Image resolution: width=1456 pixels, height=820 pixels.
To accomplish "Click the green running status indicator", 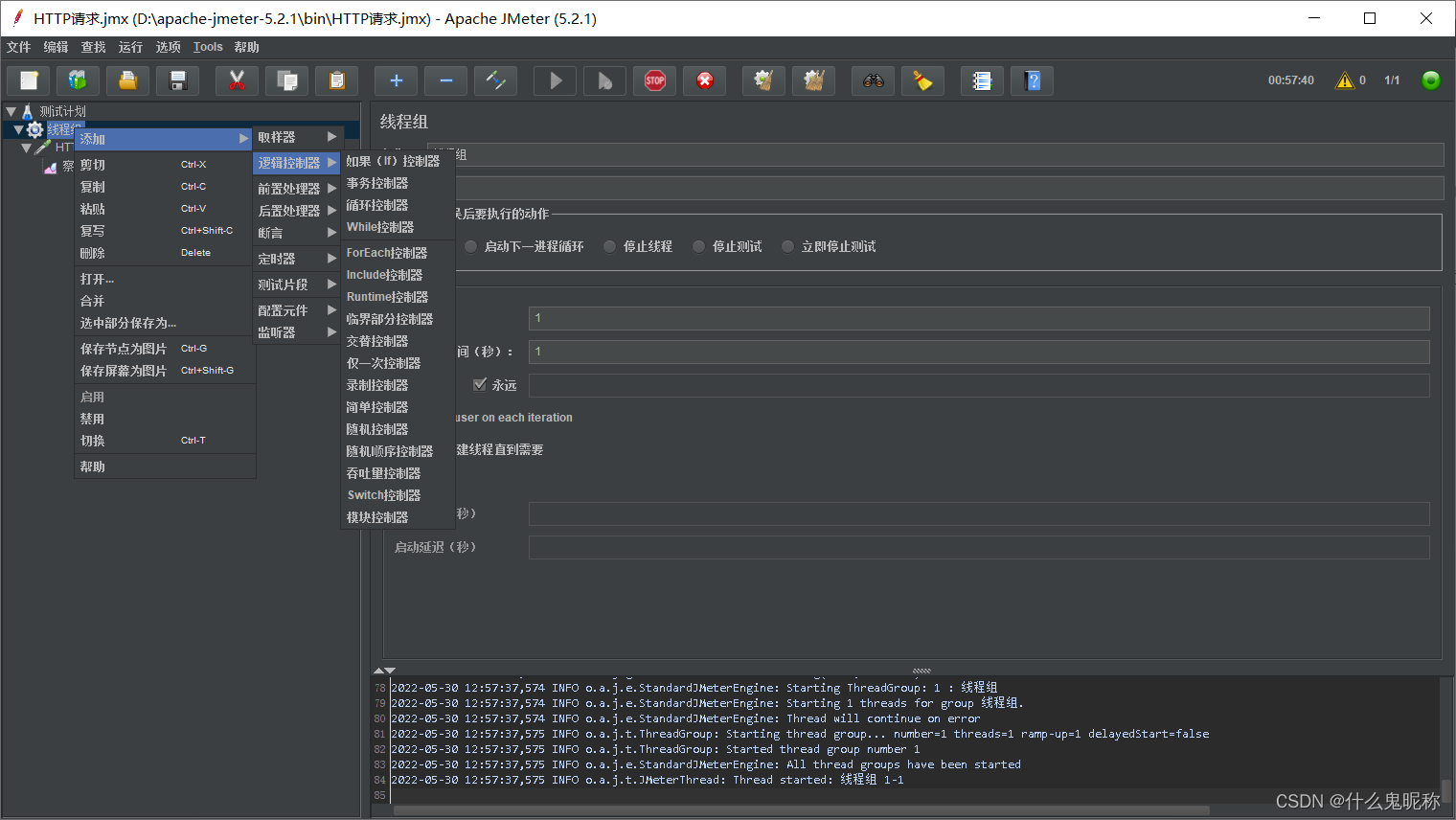I will click(x=1431, y=80).
